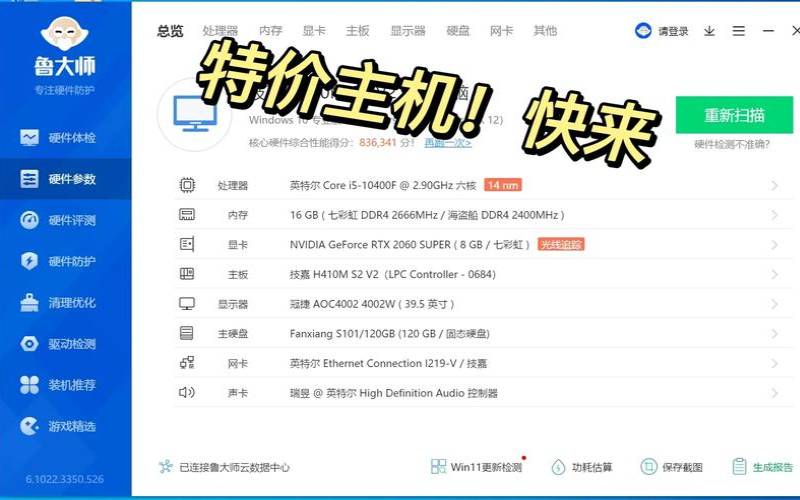Click the green 重新扫描 button
This screenshot has height=500, width=800.
point(734,115)
